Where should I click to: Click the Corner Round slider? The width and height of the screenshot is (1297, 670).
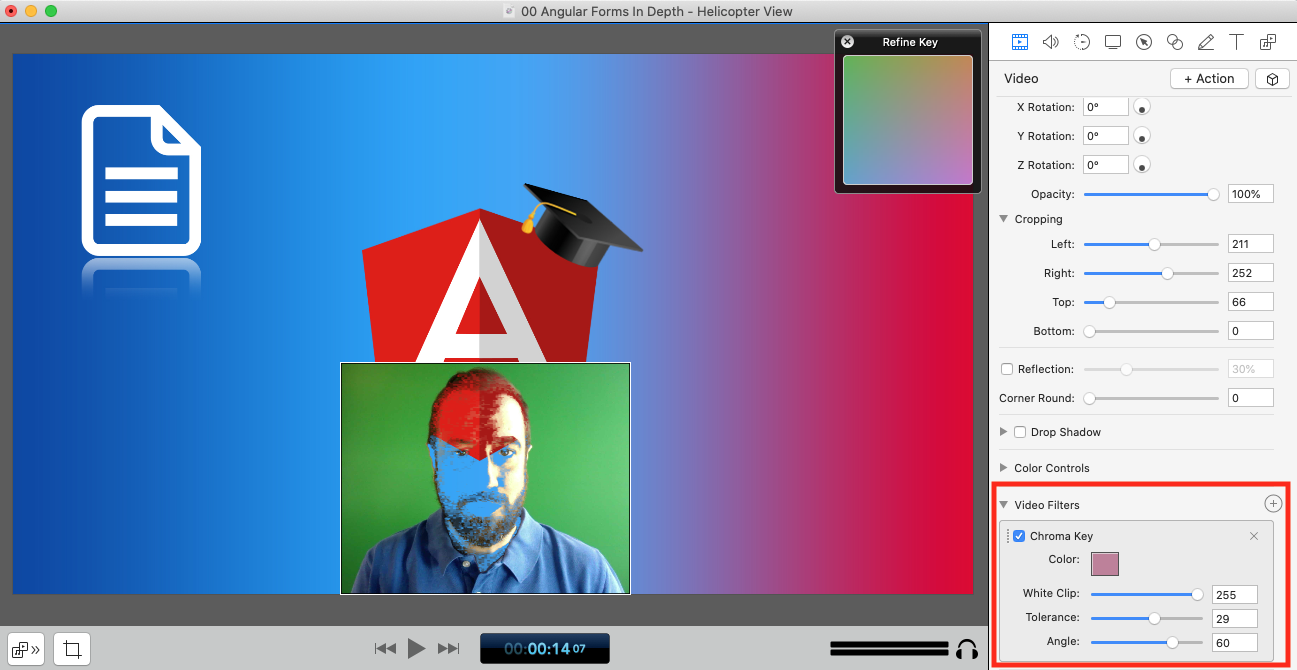point(1151,398)
